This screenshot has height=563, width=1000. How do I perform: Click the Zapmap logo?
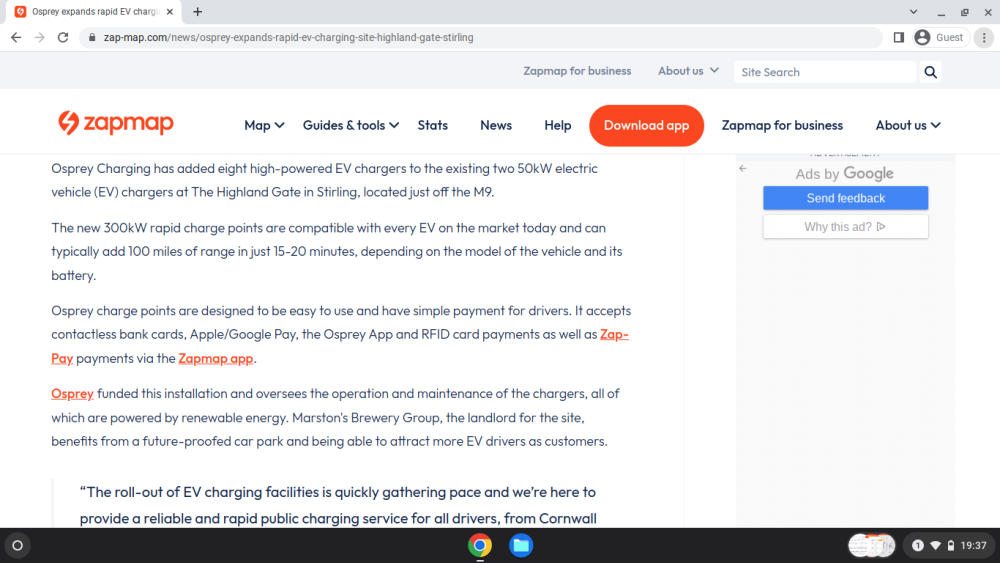pyautogui.click(x=115, y=123)
